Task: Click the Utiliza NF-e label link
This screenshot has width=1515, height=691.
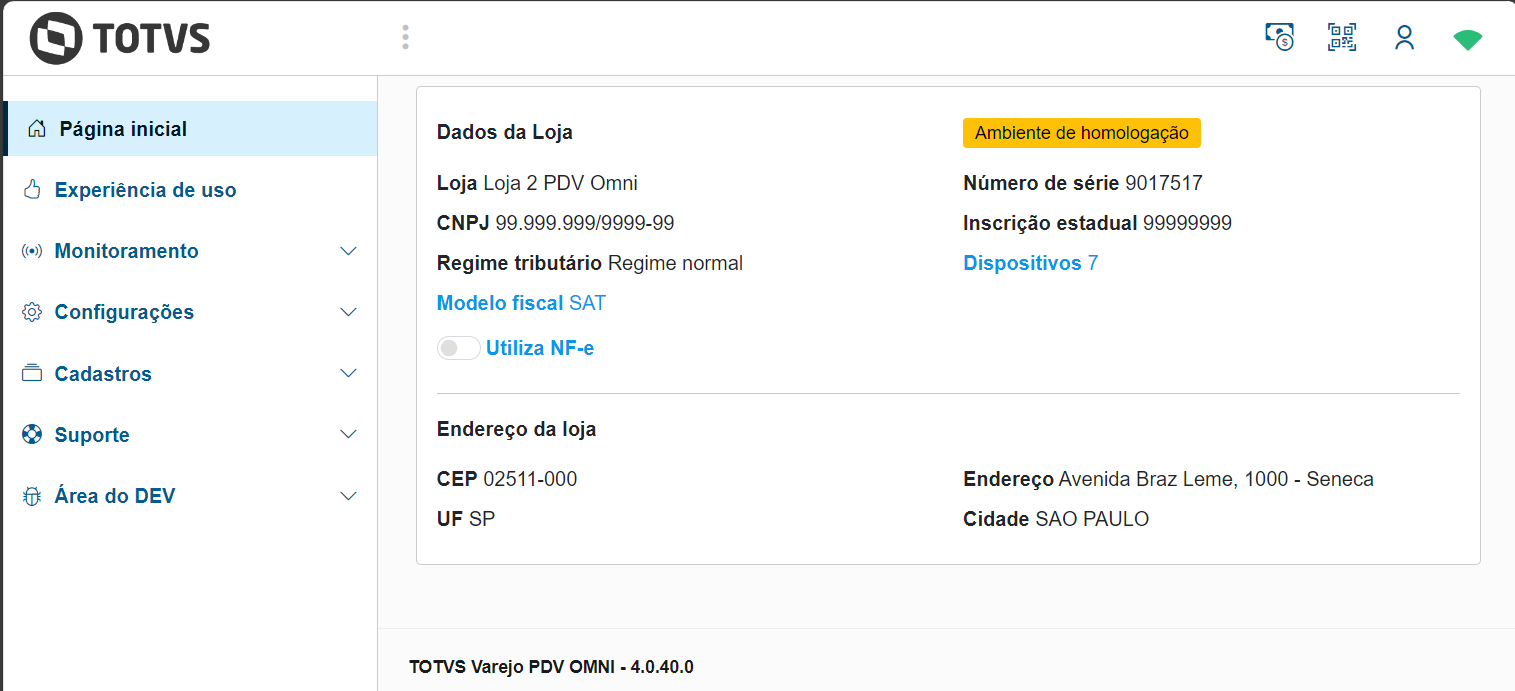Action: click(x=540, y=348)
